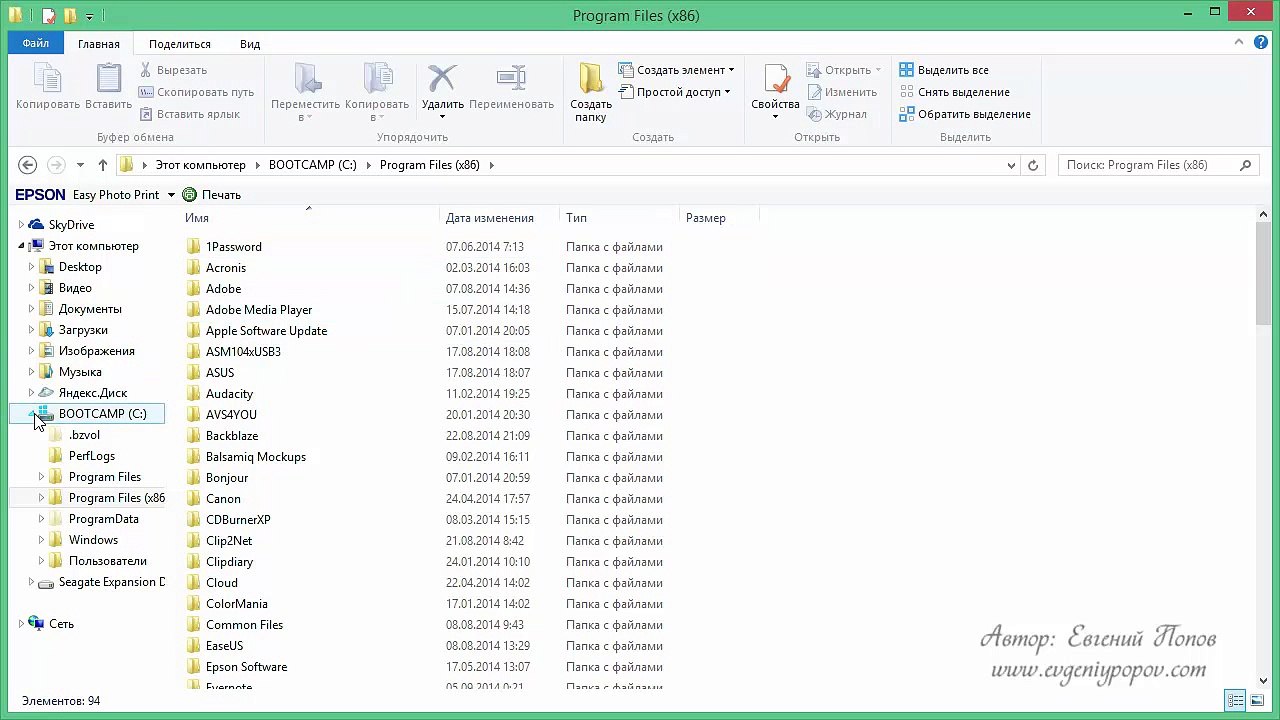The image size is (1280, 720).
Task: Click BOOTCAMP (C:) in the address bar
Action: (x=313, y=165)
